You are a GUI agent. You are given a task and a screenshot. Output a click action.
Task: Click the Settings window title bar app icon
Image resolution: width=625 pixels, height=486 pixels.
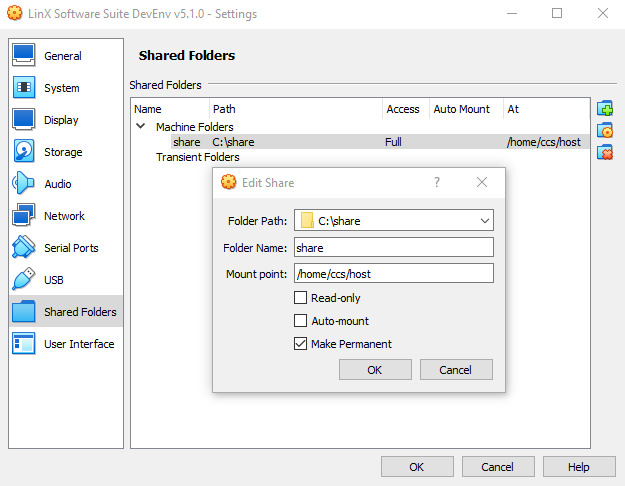15,13
